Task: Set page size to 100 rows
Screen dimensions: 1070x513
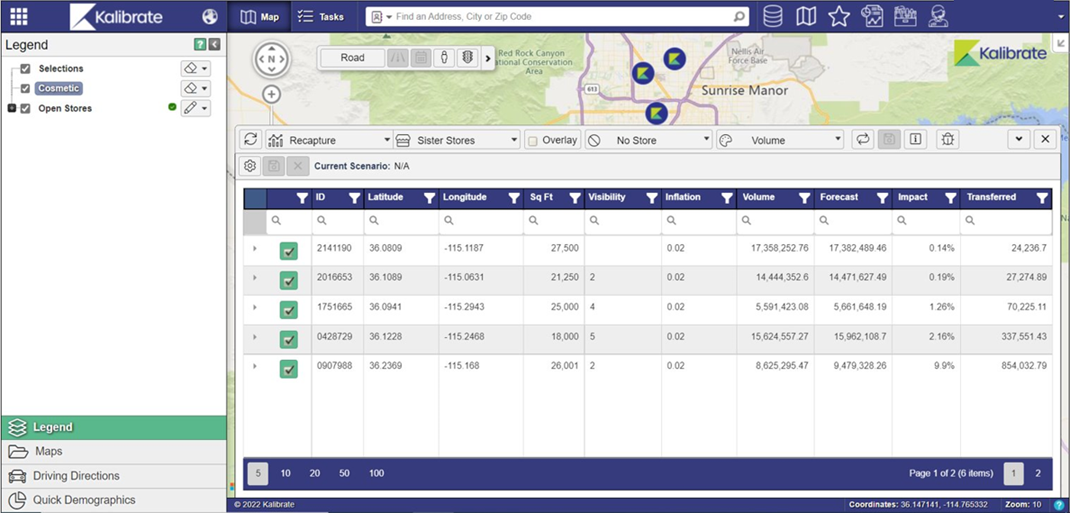Action: point(376,473)
